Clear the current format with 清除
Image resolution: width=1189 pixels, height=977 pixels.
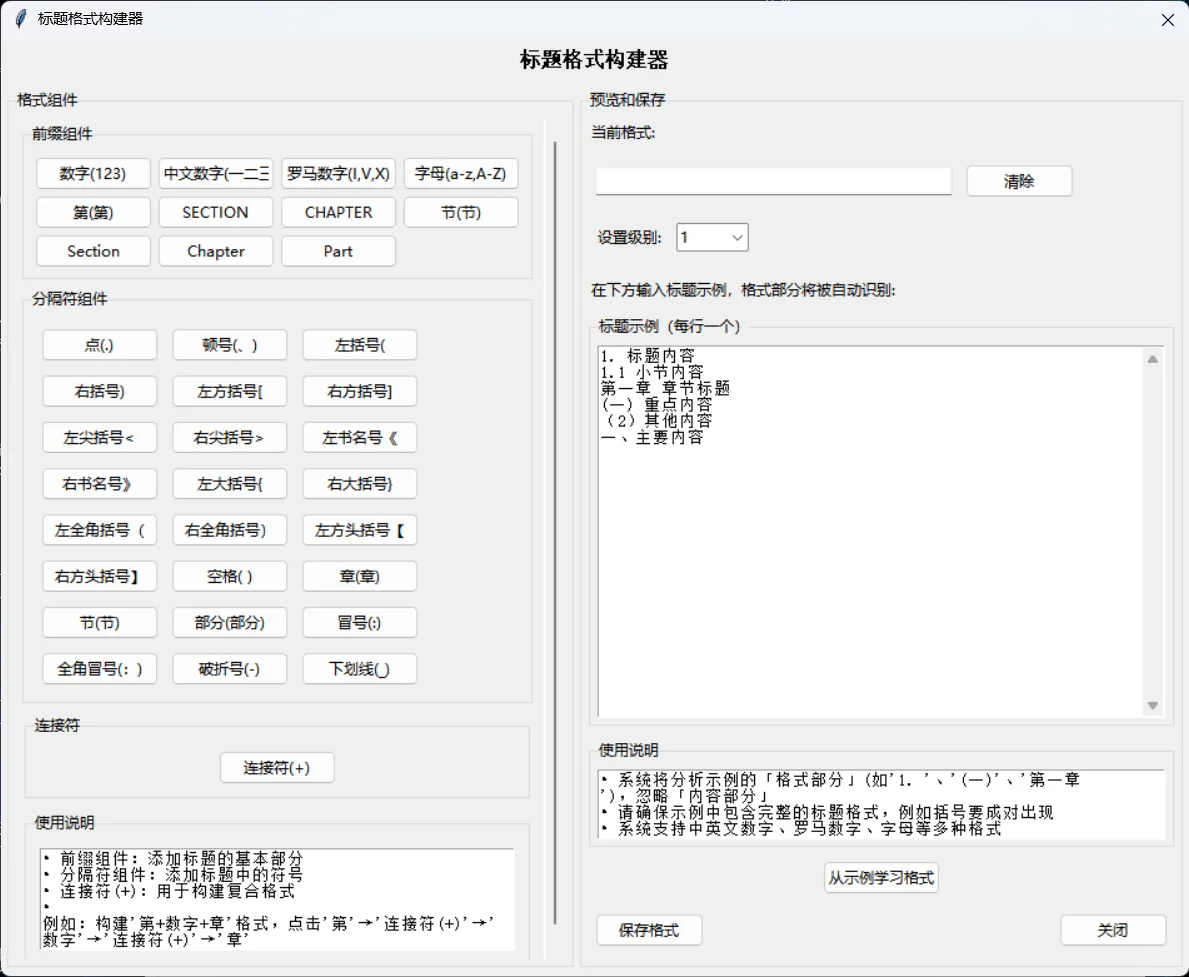pyautogui.click(x=1018, y=181)
